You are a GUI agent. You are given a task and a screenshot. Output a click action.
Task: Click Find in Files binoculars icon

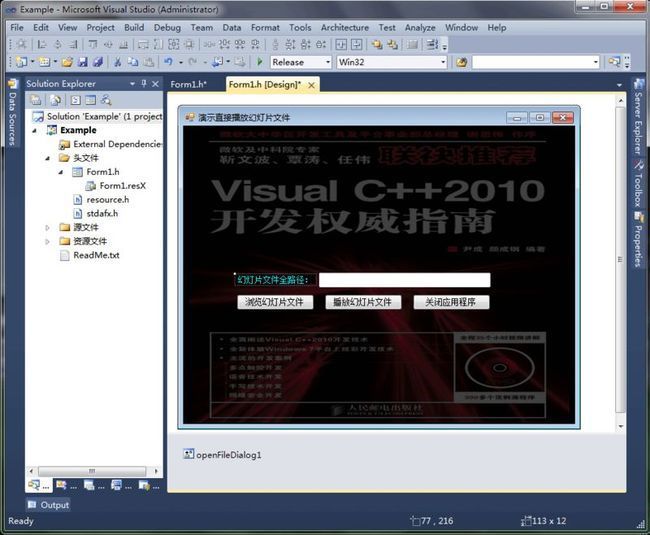click(x=461, y=62)
